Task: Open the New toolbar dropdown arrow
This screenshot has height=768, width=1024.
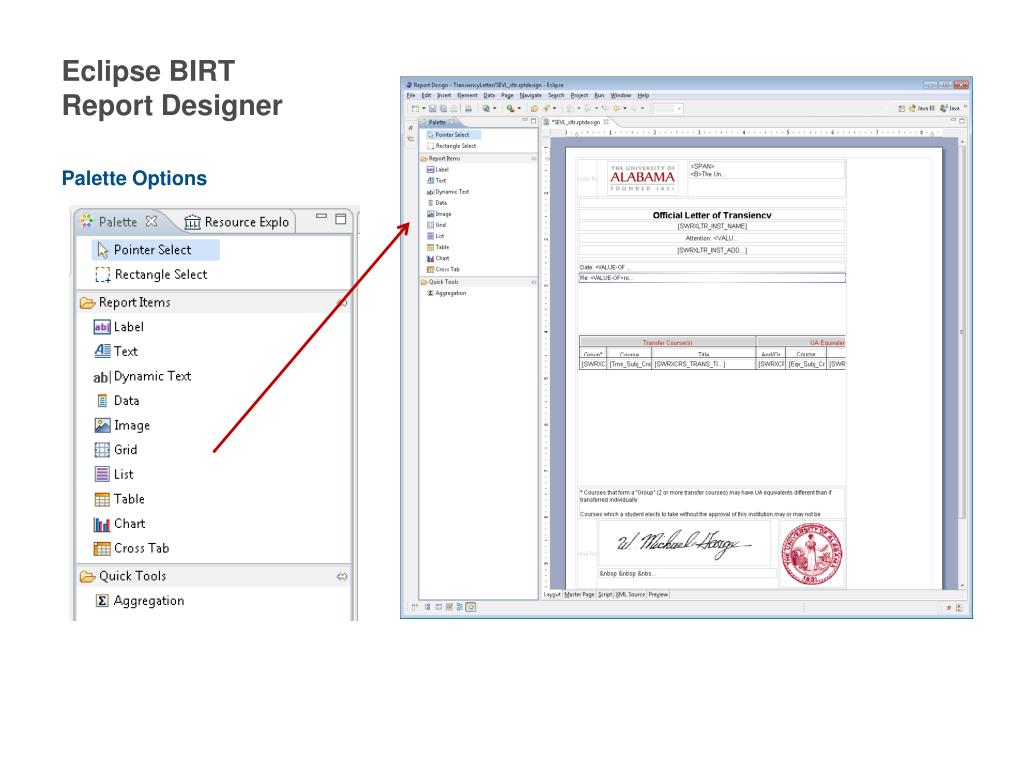Action: pyautogui.click(x=424, y=108)
